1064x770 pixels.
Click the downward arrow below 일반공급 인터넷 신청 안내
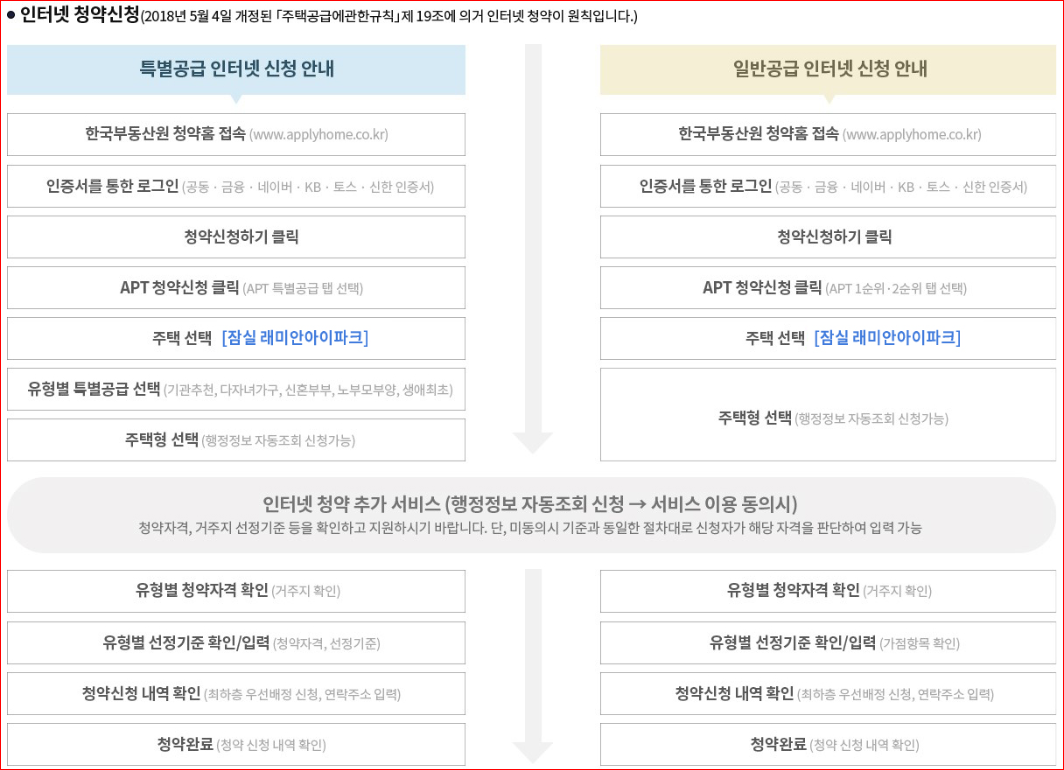click(x=828, y=97)
